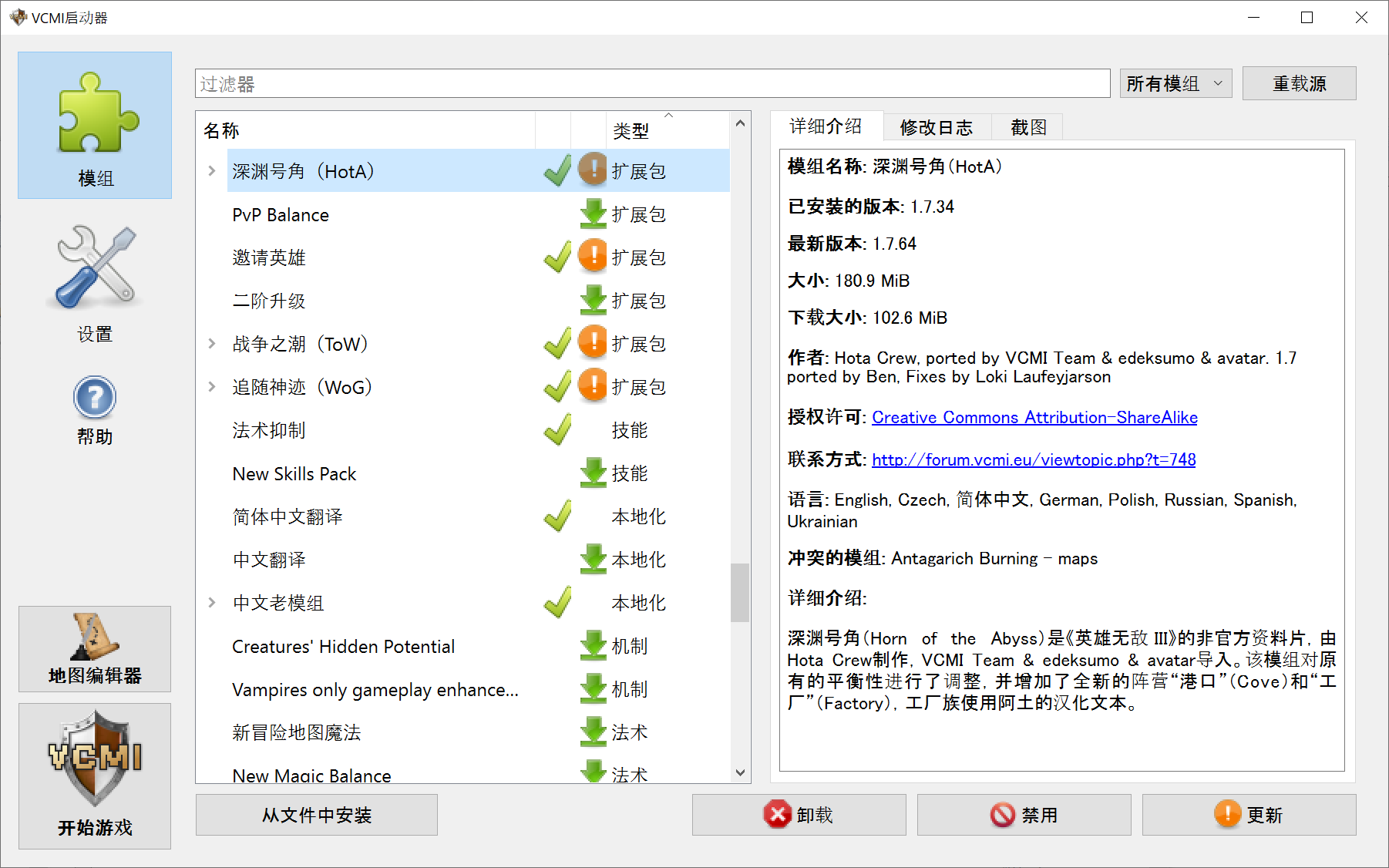Select the 法术抑制 mod row
The height and width of the screenshot is (868, 1389).
(x=462, y=430)
